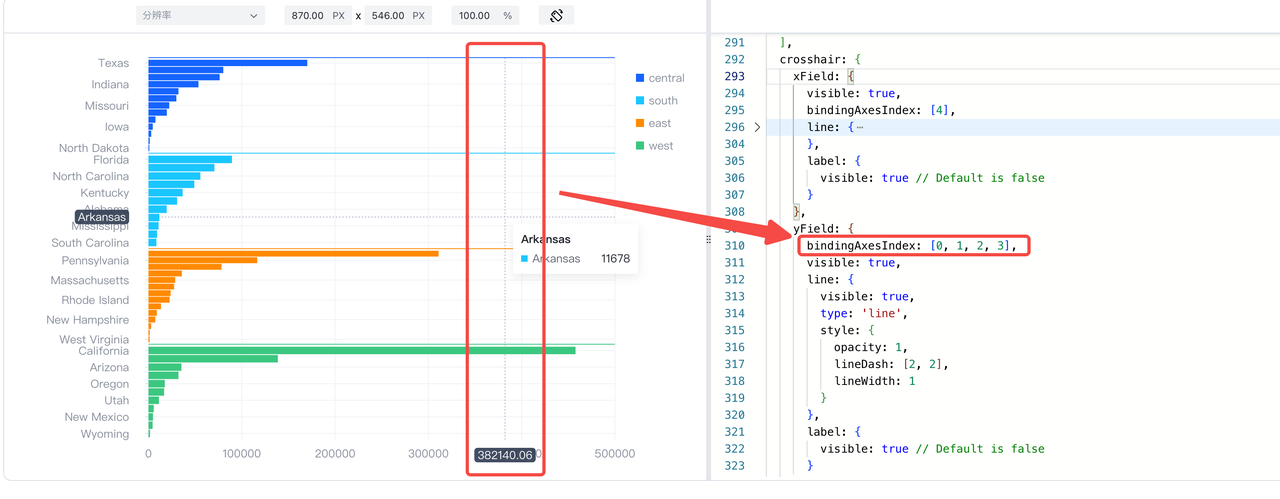Image resolution: width=1280 pixels, height=499 pixels.
Task: Open the 分辨率 resolution dropdown
Action: click(200, 16)
